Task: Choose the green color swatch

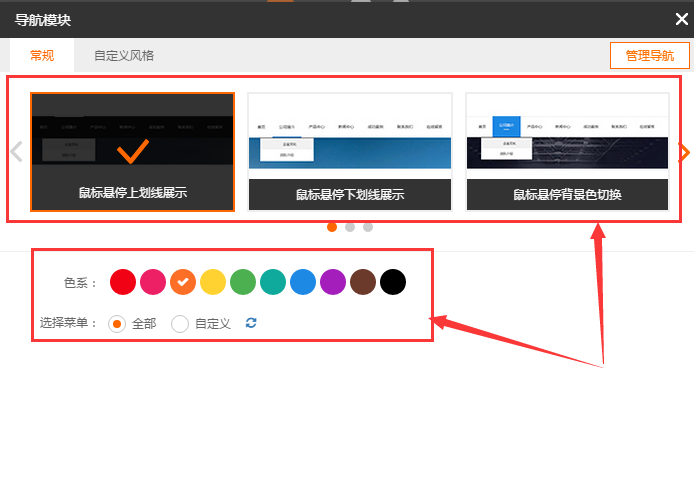Action: pyautogui.click(x=243, y=282)
